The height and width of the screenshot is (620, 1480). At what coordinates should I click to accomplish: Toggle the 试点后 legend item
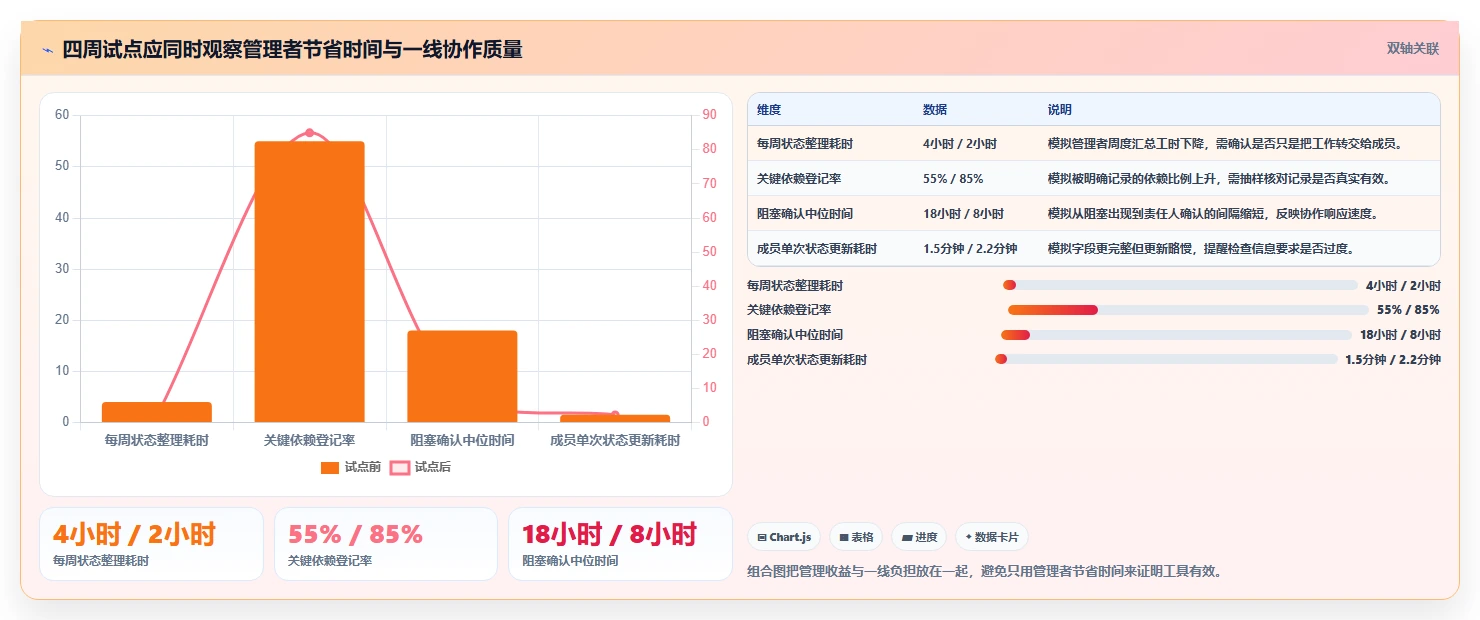click(420, 467)
